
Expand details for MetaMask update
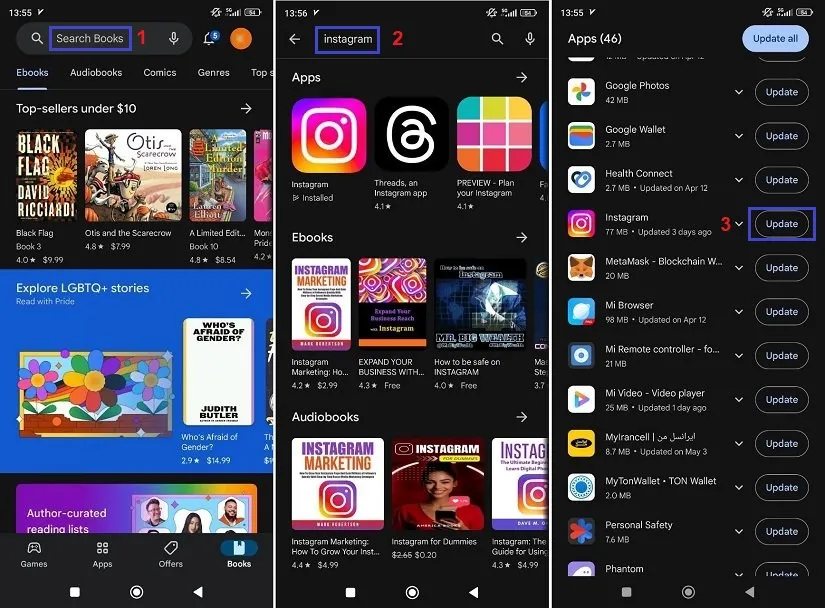(739, 268)
